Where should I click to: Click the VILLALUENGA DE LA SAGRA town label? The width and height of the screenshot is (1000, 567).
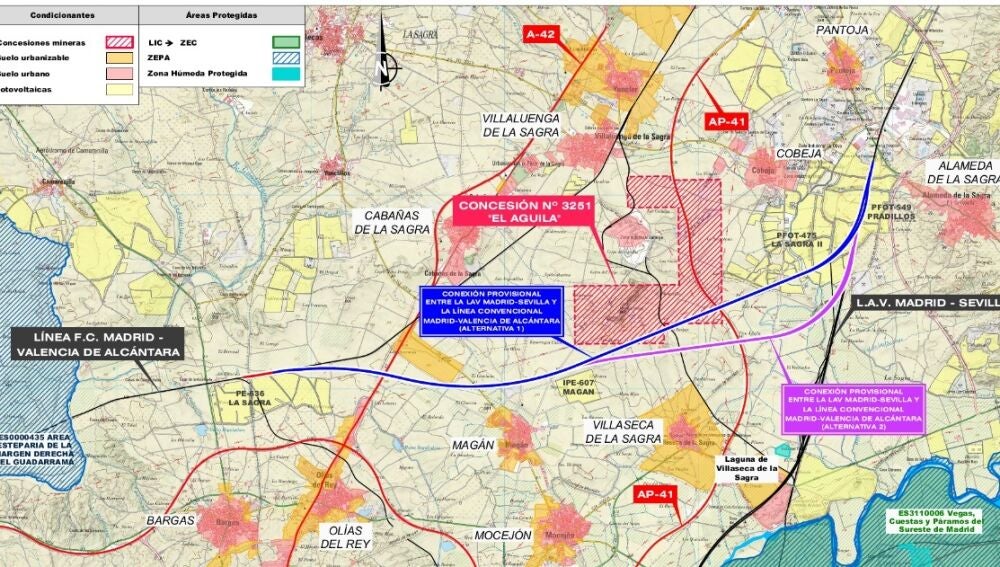point(521,125)
